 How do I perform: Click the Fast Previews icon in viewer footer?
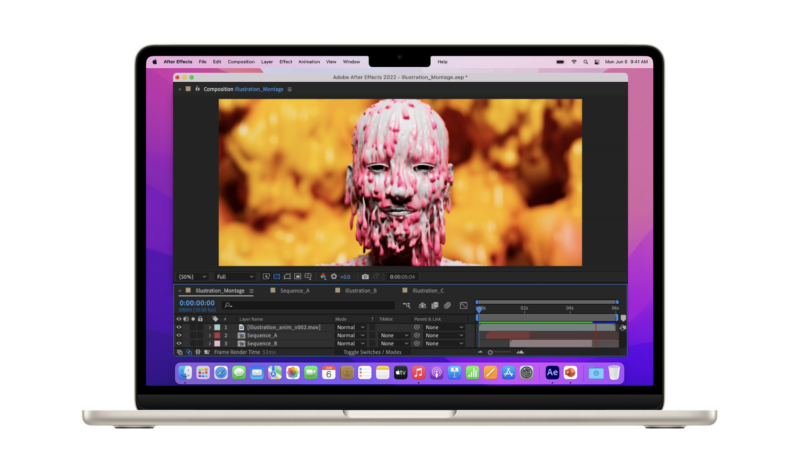266,277
